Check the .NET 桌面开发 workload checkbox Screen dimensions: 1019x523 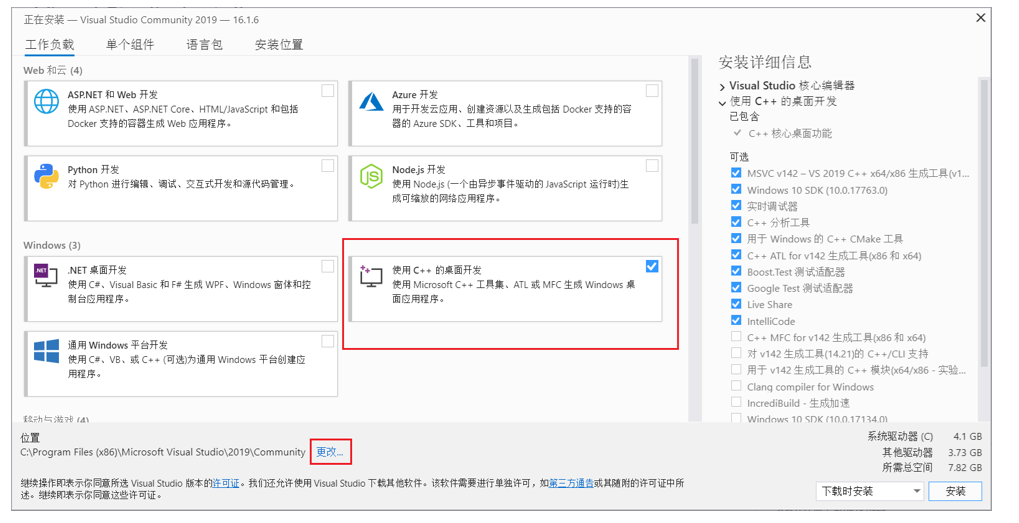(x=328, y=266)
